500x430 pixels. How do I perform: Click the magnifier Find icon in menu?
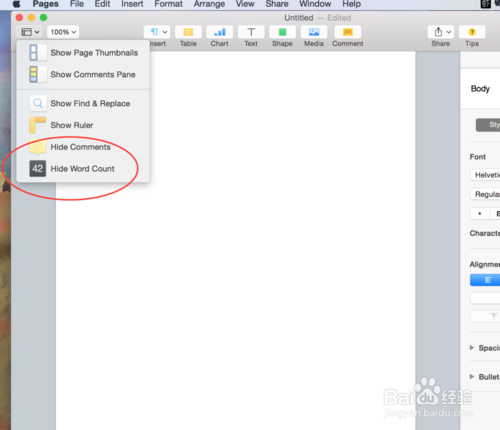[x=38, y=103]
